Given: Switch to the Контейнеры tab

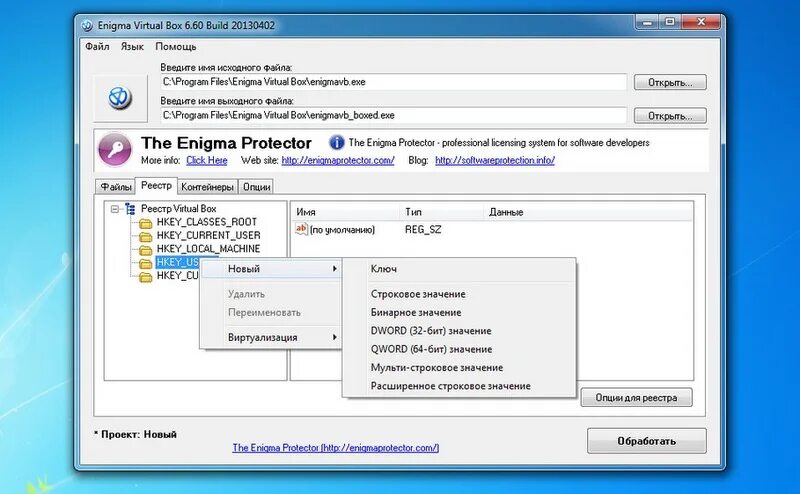Looking at the screenshot, I should [x=207, y=187].
